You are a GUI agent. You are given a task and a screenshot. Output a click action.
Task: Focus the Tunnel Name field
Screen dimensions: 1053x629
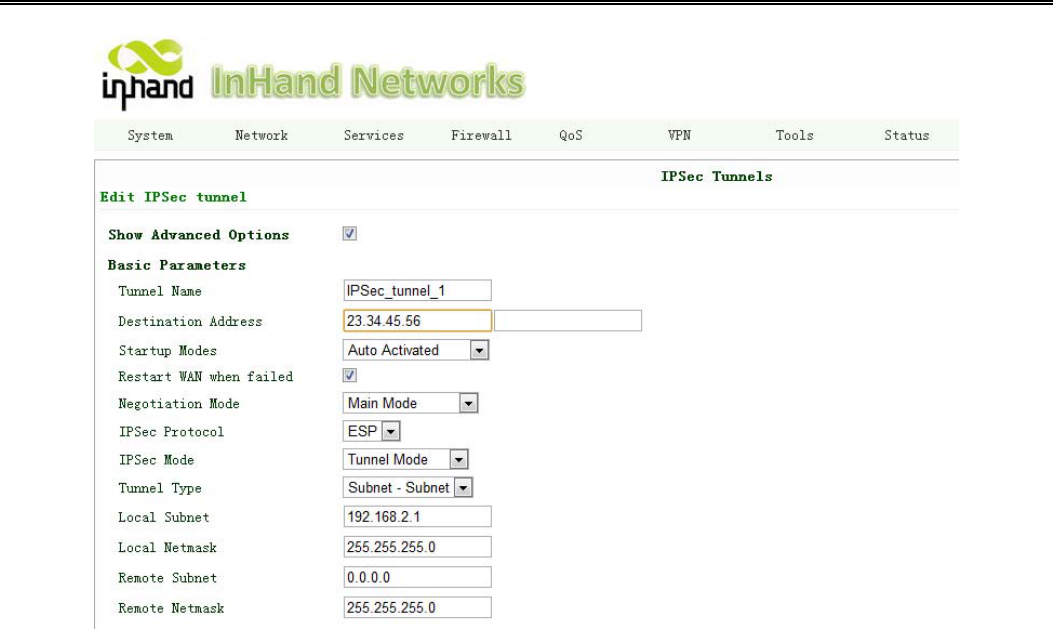point(417,291)
